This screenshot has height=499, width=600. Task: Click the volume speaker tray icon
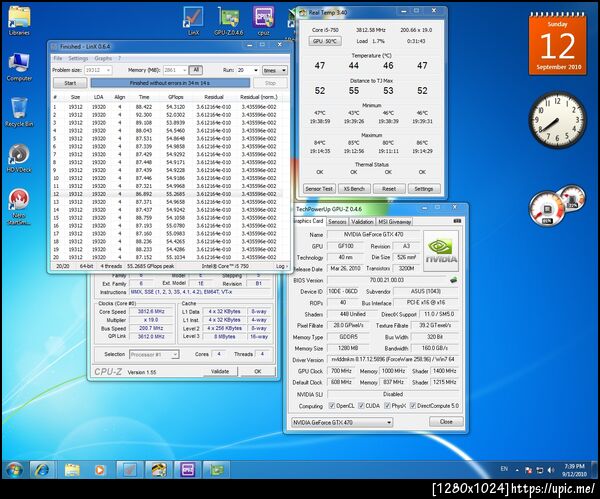(551, 470)
